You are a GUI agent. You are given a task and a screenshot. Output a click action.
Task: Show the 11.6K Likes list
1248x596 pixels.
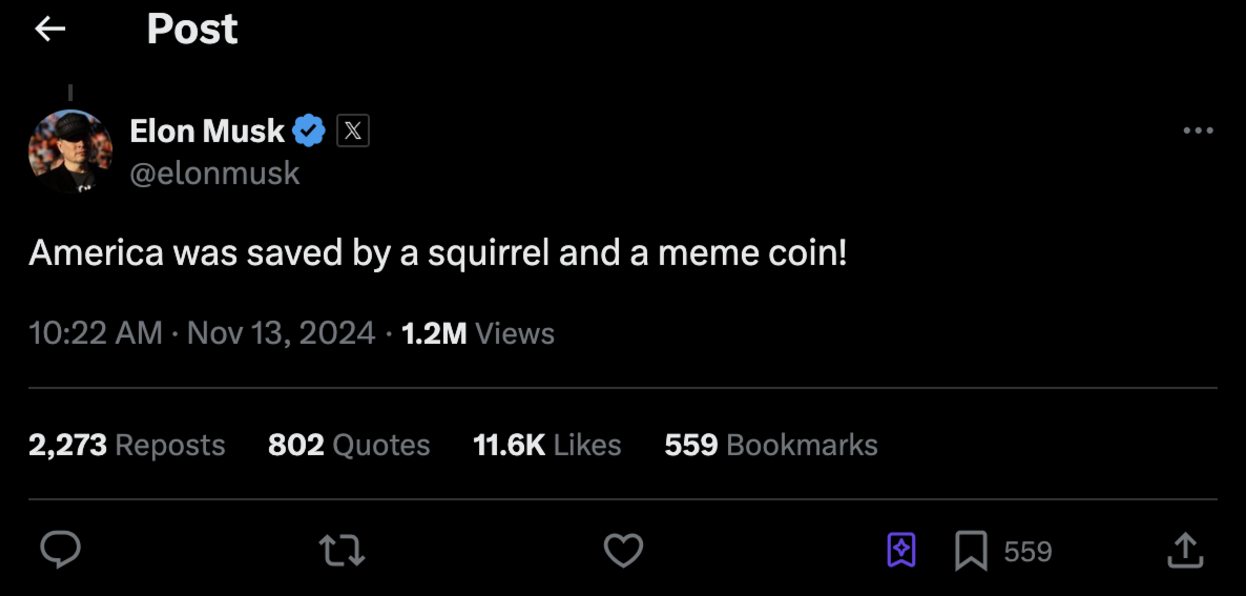547,445
